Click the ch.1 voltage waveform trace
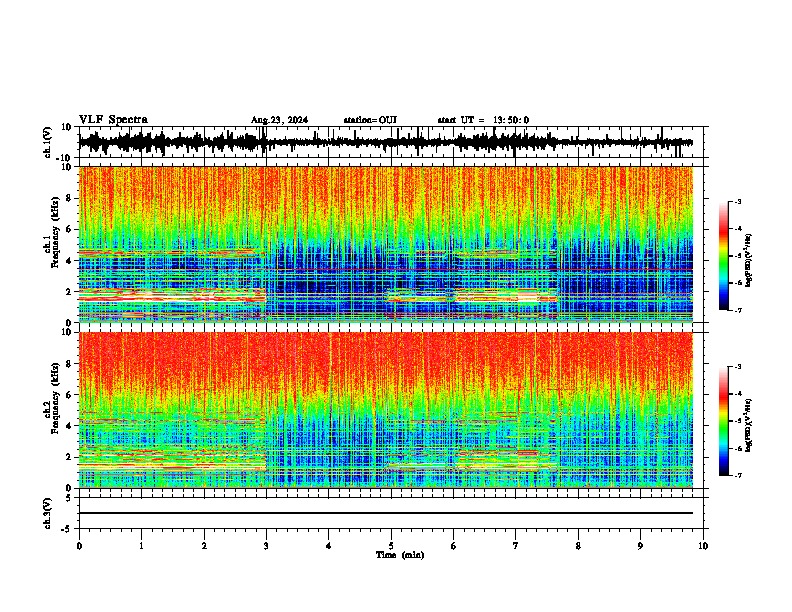Screen dimensions: 792x612 (x=385, y=142)
